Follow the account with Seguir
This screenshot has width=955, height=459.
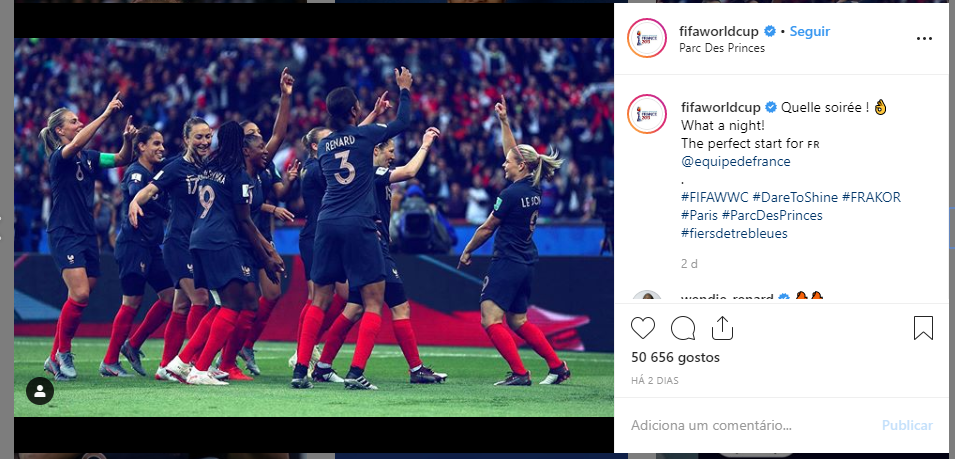809,31
